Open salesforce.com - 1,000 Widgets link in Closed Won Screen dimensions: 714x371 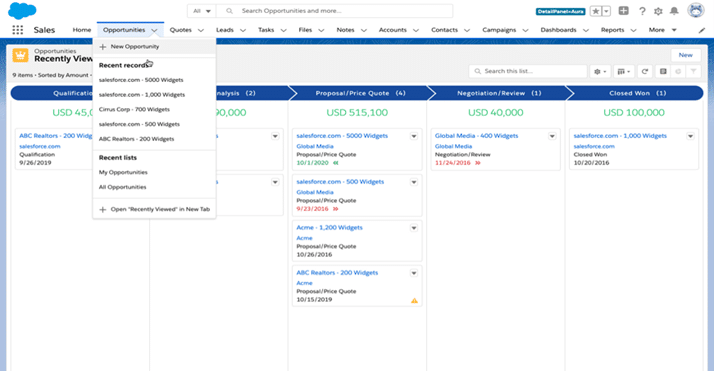pyautogui.click(x=620, y=136)
